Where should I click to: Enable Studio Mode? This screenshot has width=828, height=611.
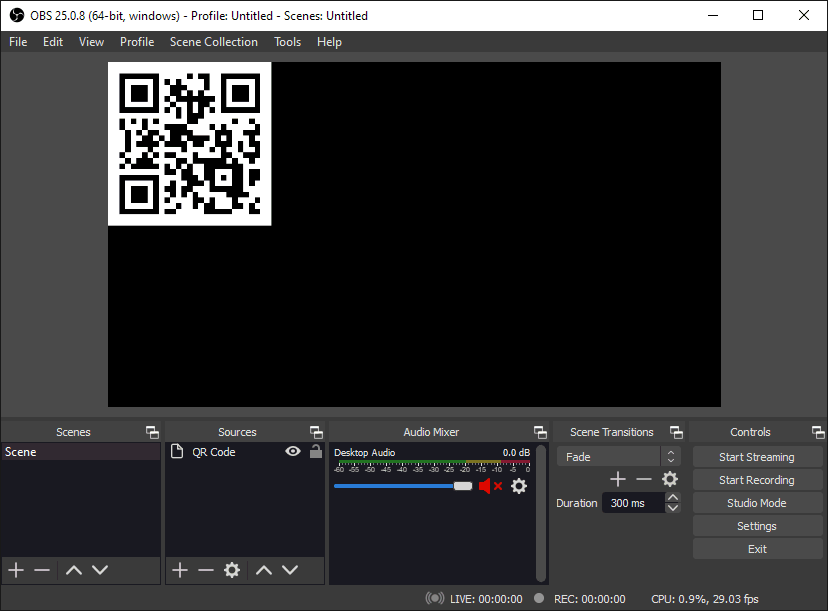coord(757,503)
